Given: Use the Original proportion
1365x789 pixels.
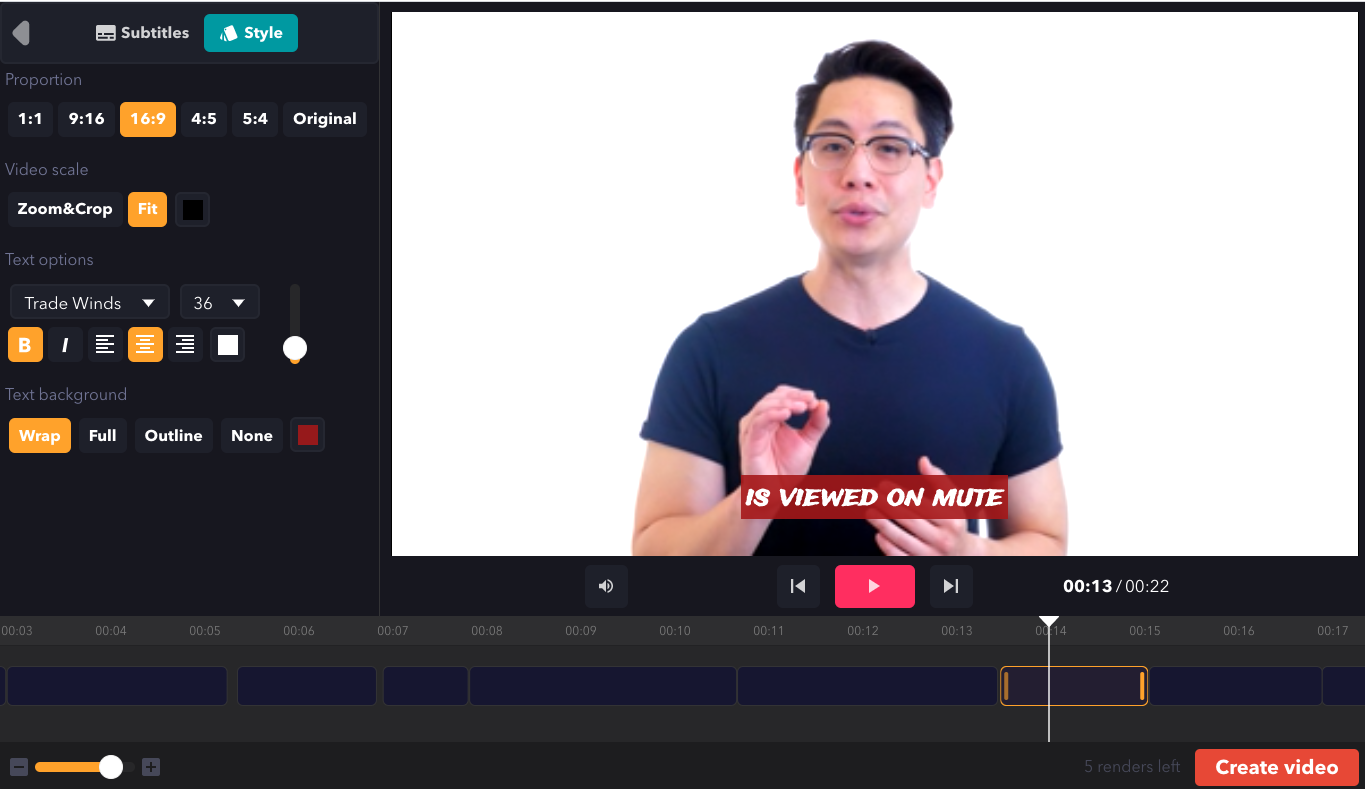Looking at the screenshot, I should point(325,119).
